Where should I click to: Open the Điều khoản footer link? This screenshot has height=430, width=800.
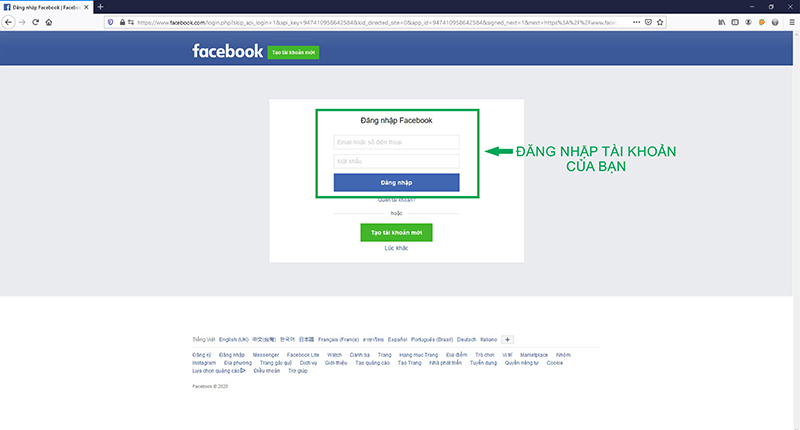click(267, 371)
